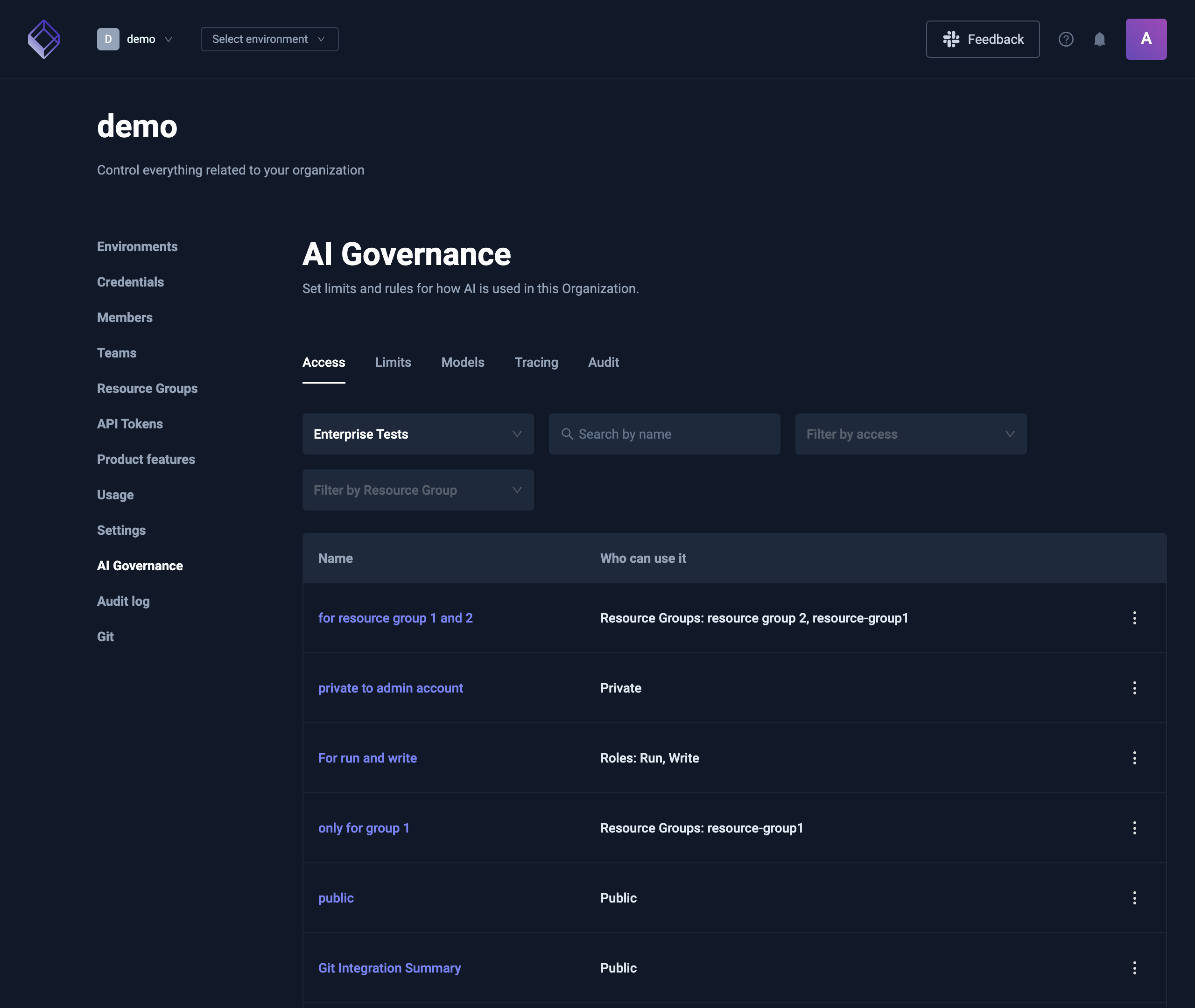The image size is (1195, 1008).
Task: Click the Feedback button
Action: click(983, 39)
